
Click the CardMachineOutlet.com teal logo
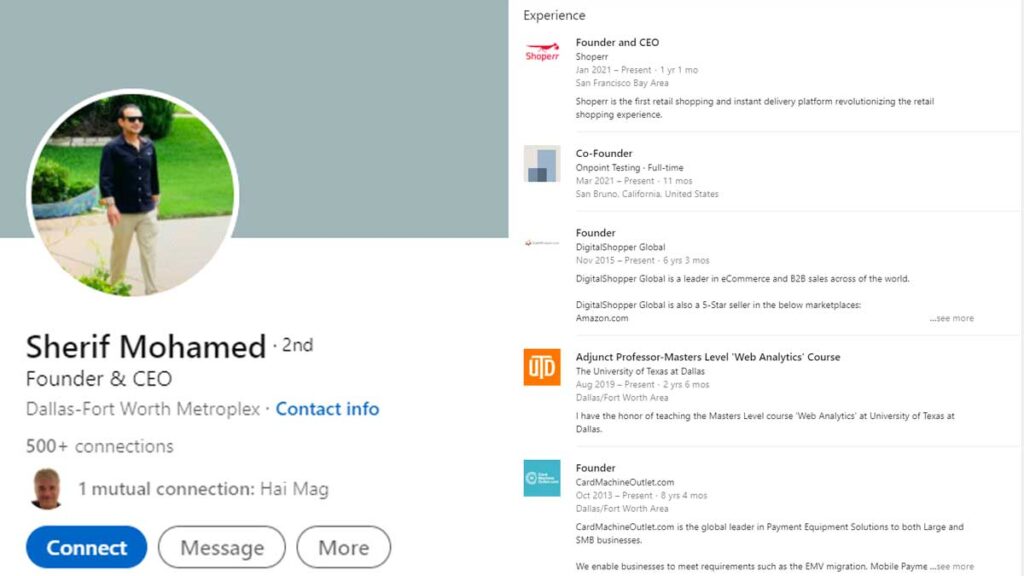coord(542,478)
